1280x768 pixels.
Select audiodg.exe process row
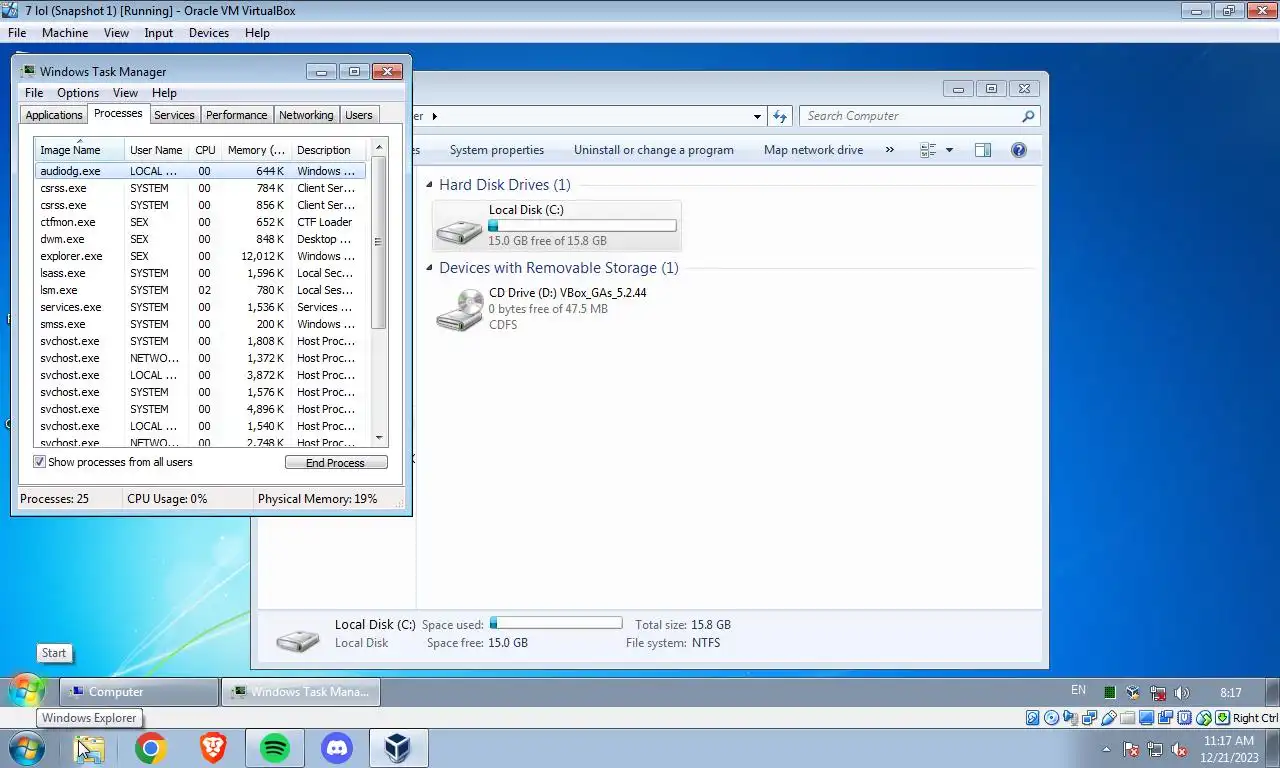[200, 171]
